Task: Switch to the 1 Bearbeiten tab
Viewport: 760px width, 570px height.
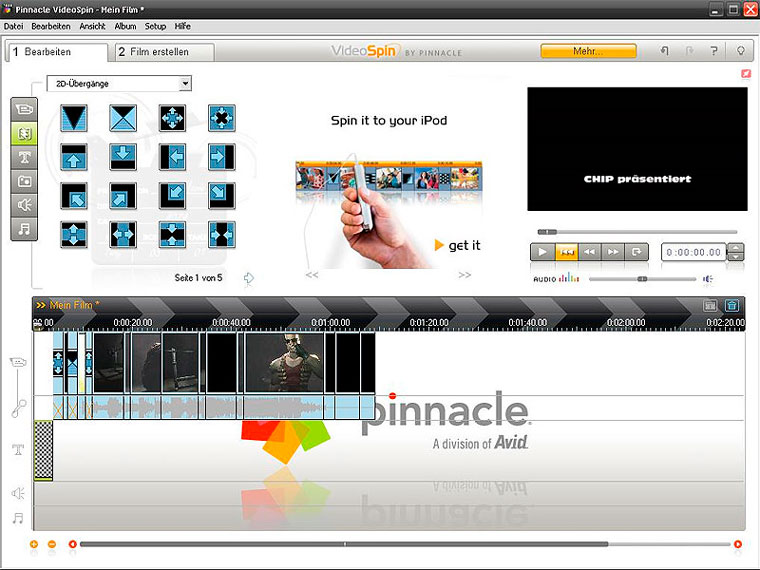Action: pos(57,52)
